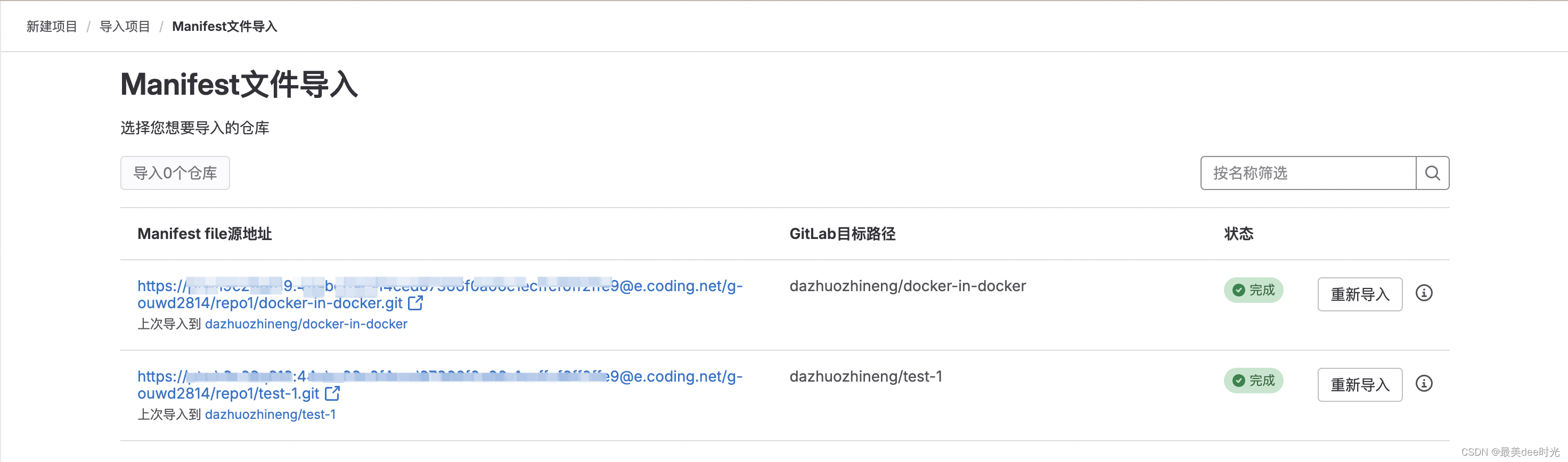Screen dimensions: 1568x462
Task: Click Manifest file源地址 column header
Action: 205,234
